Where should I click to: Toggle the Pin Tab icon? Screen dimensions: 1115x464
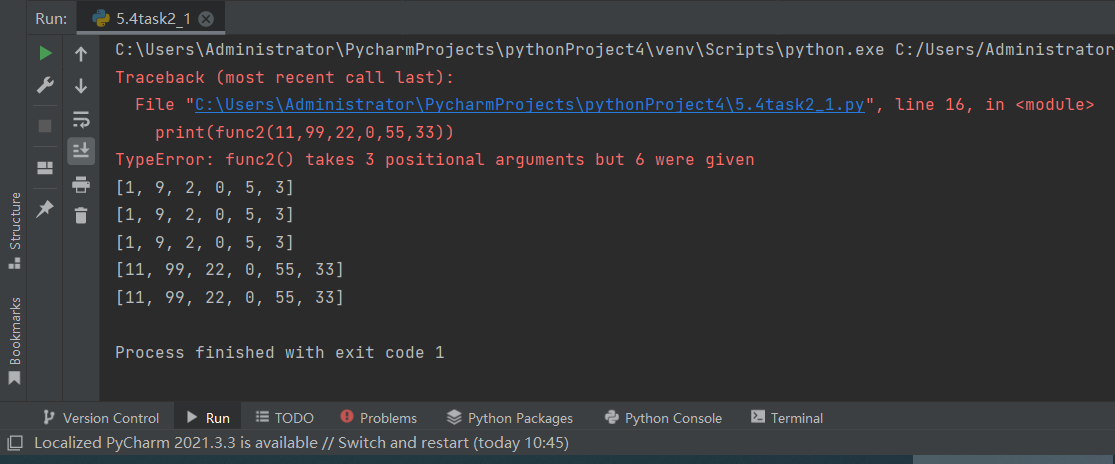45,209
